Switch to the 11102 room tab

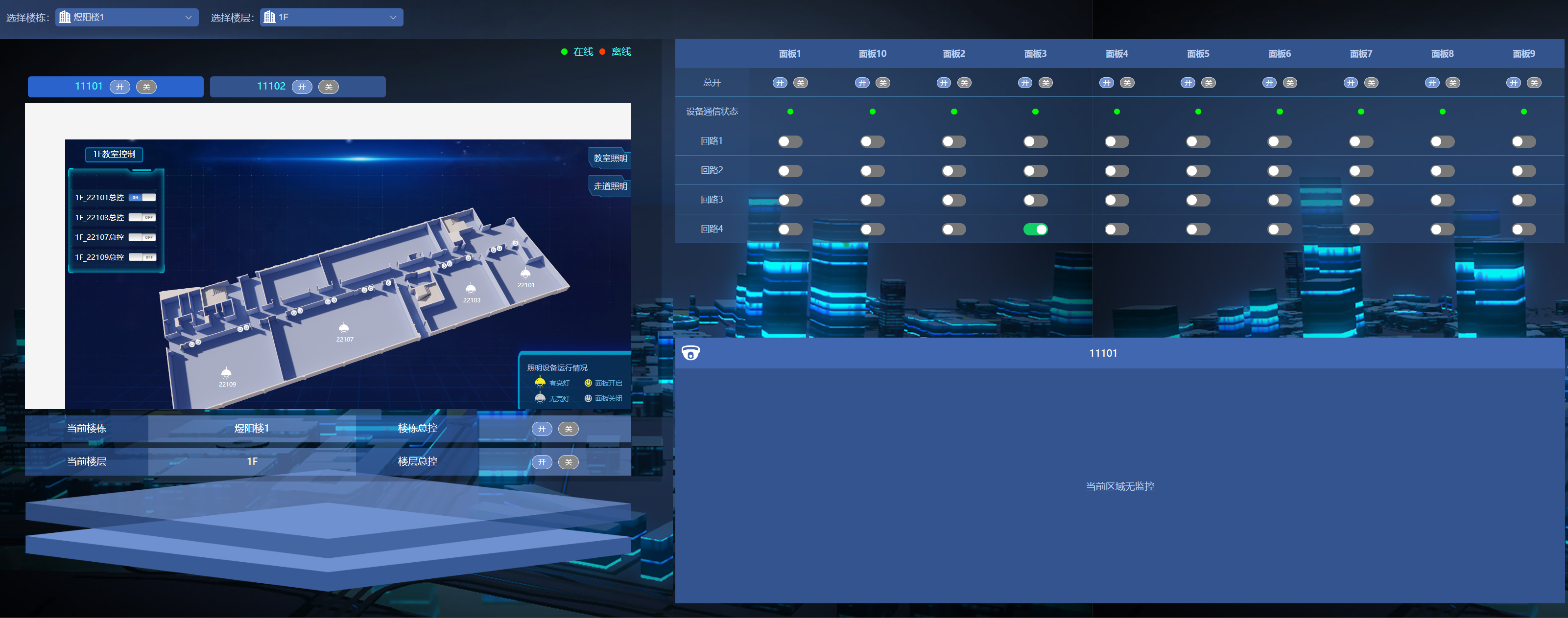coord(271,87)
